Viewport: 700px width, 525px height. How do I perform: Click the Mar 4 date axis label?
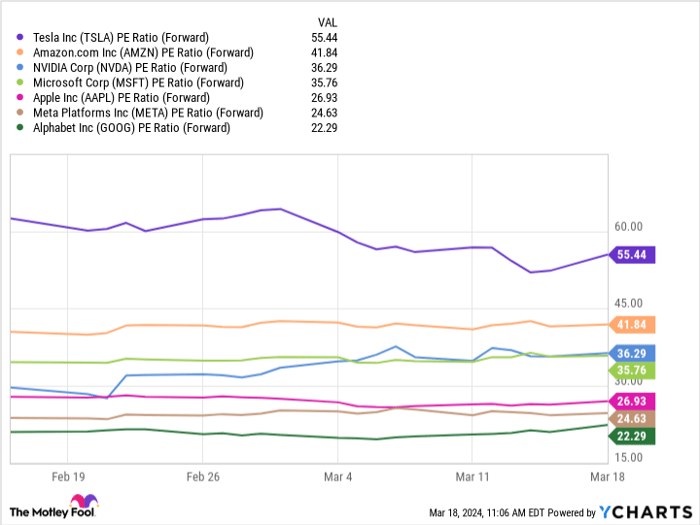338,478
